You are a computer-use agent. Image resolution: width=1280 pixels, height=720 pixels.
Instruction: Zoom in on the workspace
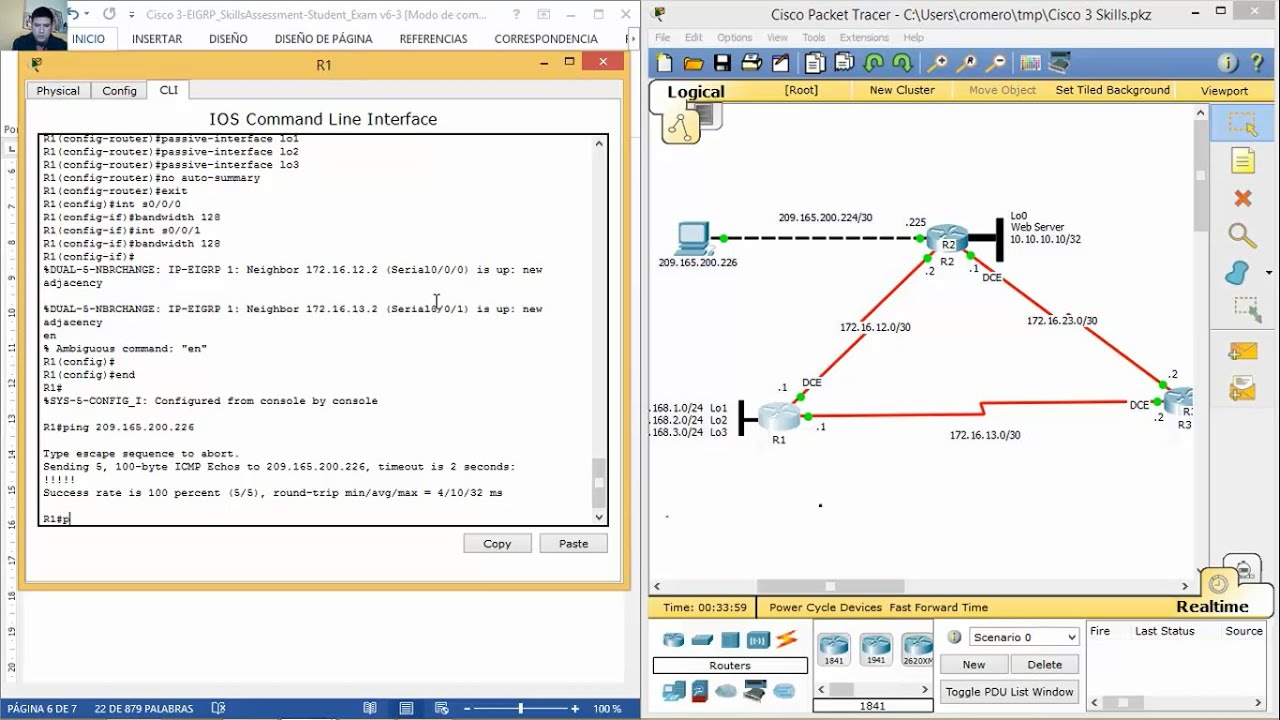tap(937, 64)
